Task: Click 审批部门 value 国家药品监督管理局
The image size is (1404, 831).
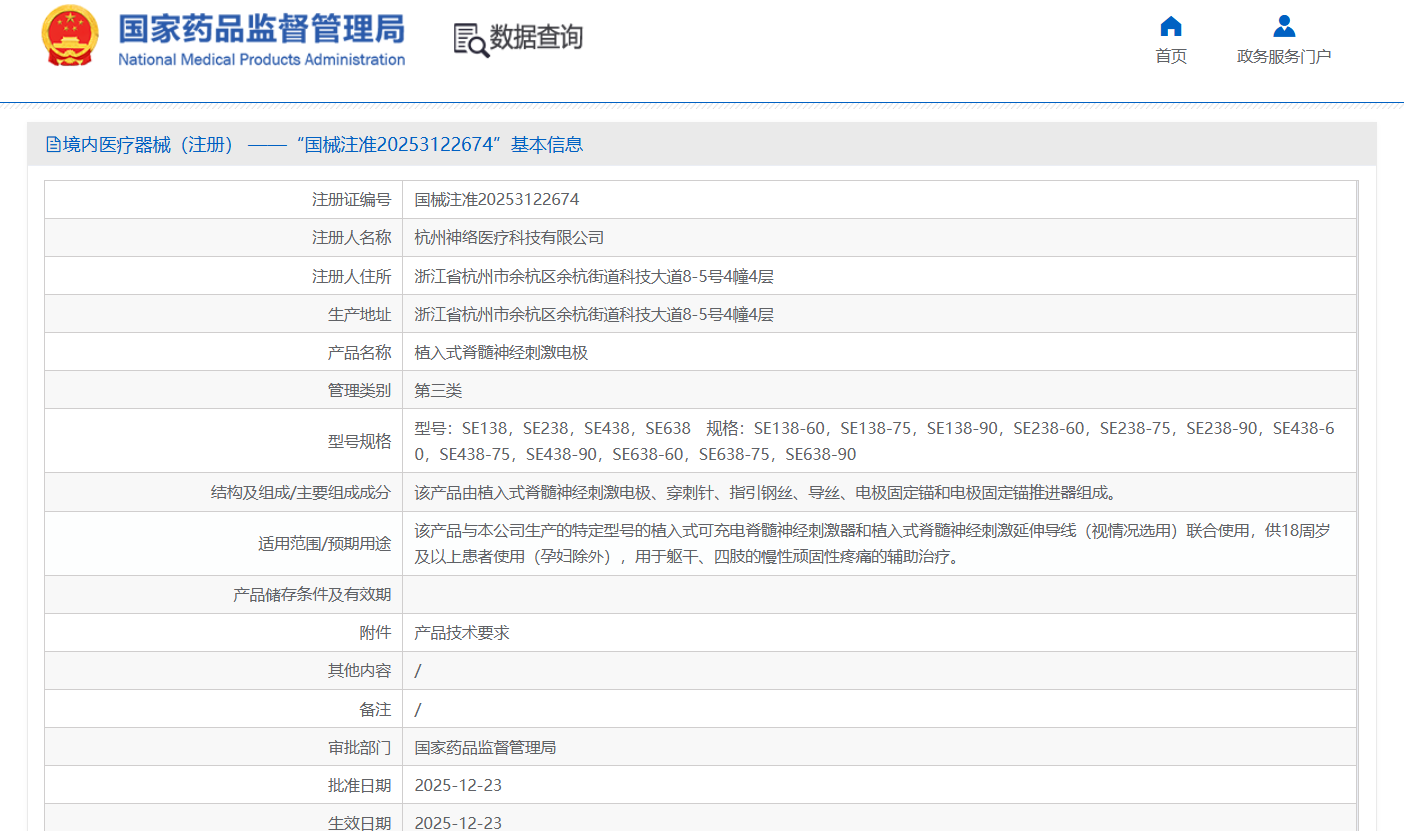Action: pos(485,748)
